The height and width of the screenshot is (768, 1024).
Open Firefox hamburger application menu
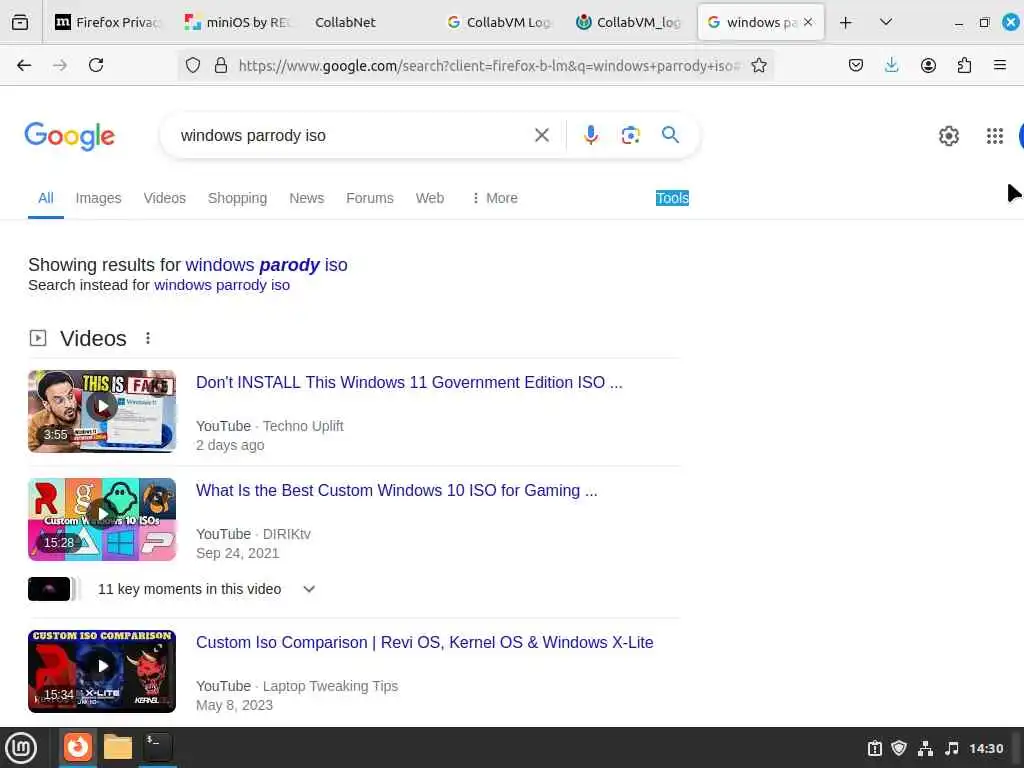(x=1000, y=65)
